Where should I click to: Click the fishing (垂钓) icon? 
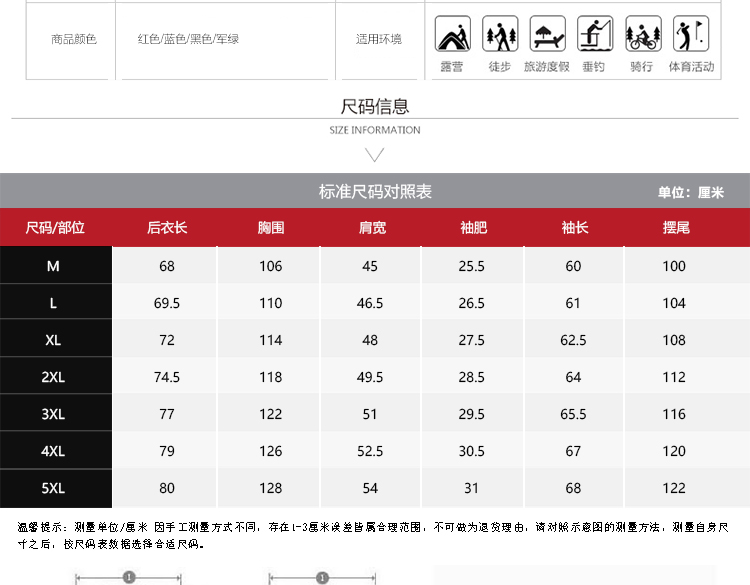click(x=594, y=34)
